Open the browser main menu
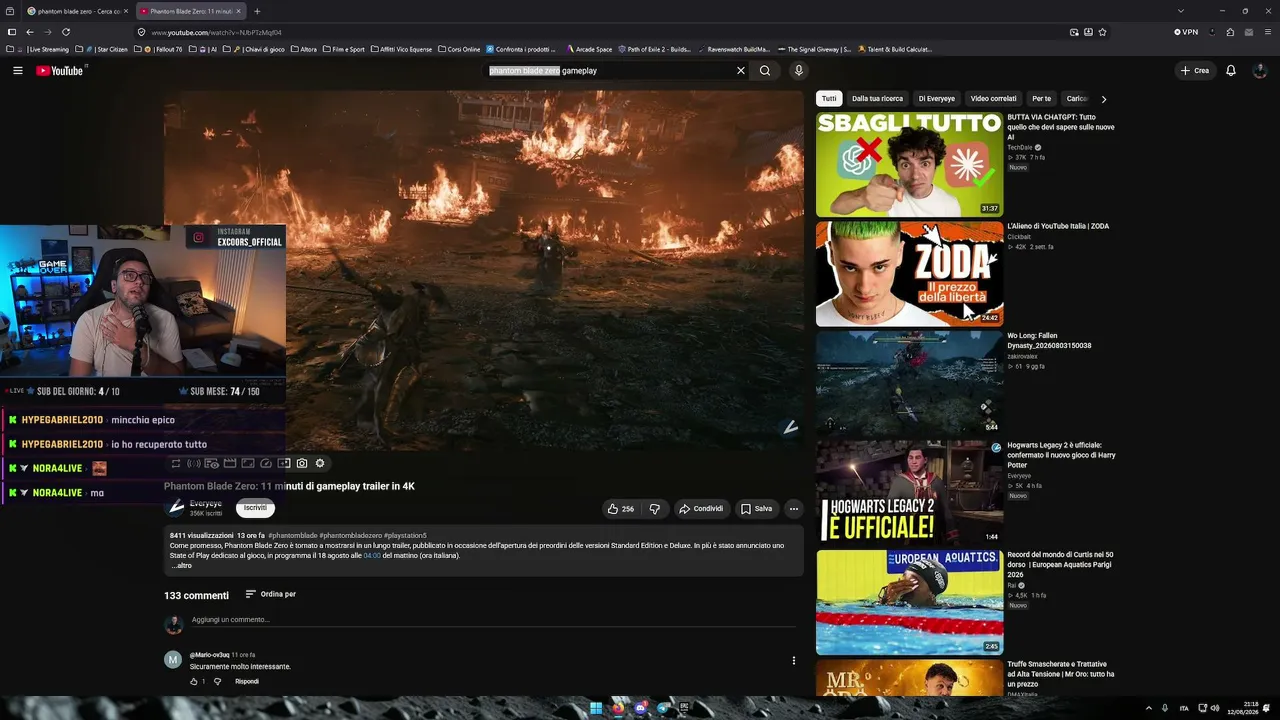Viewport: 1280px width, 720px height. (x=1267, y=32)
